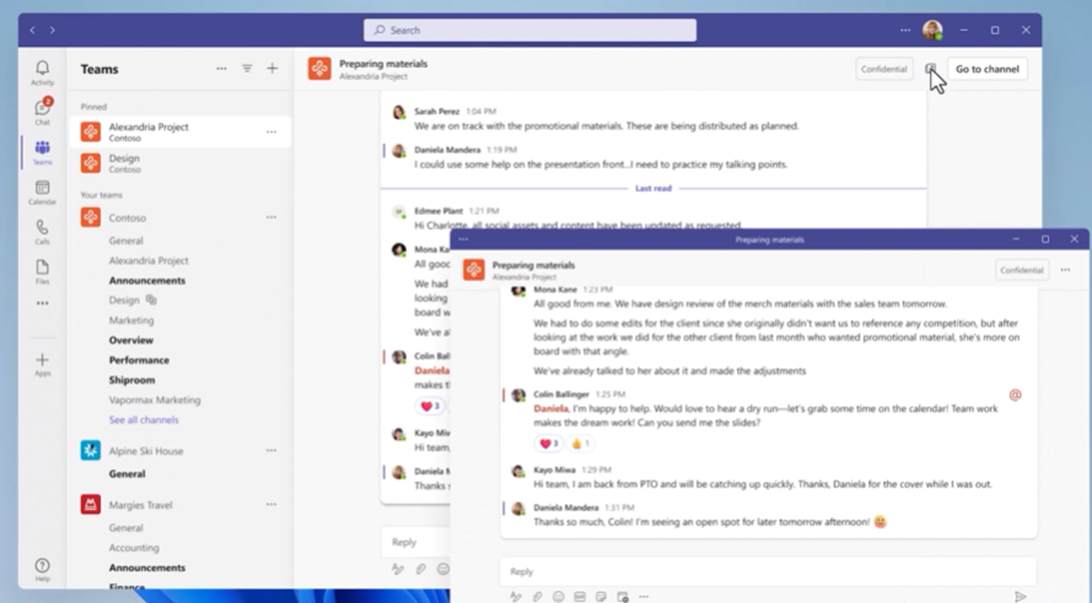Screen dimensions: 1092x603
Task: Open more options for Contoso team
Action: click(x=271, y=217)
